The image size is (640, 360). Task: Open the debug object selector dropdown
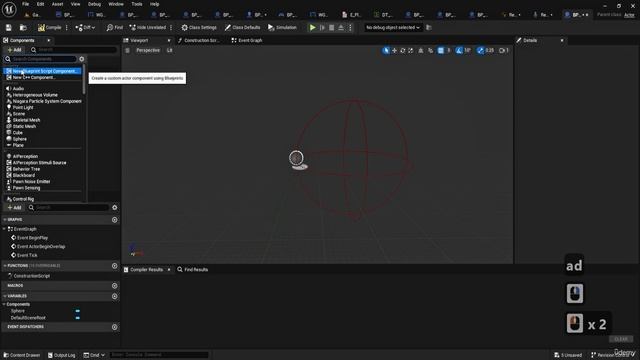point(393,27)
